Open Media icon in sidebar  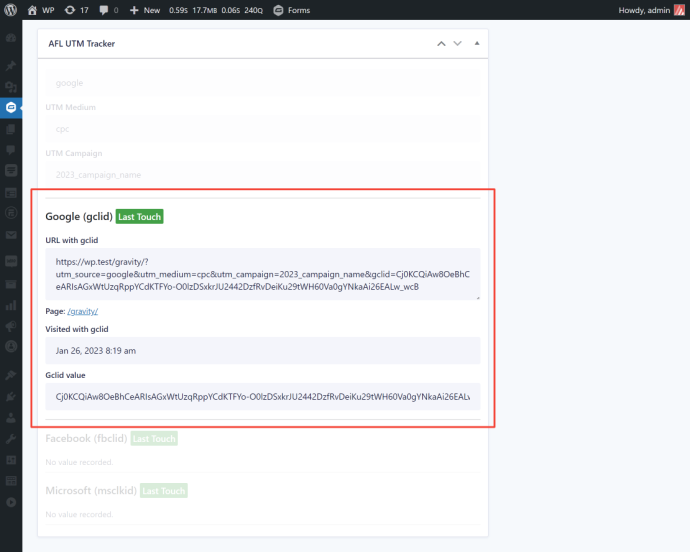click(x=11, y=85)
